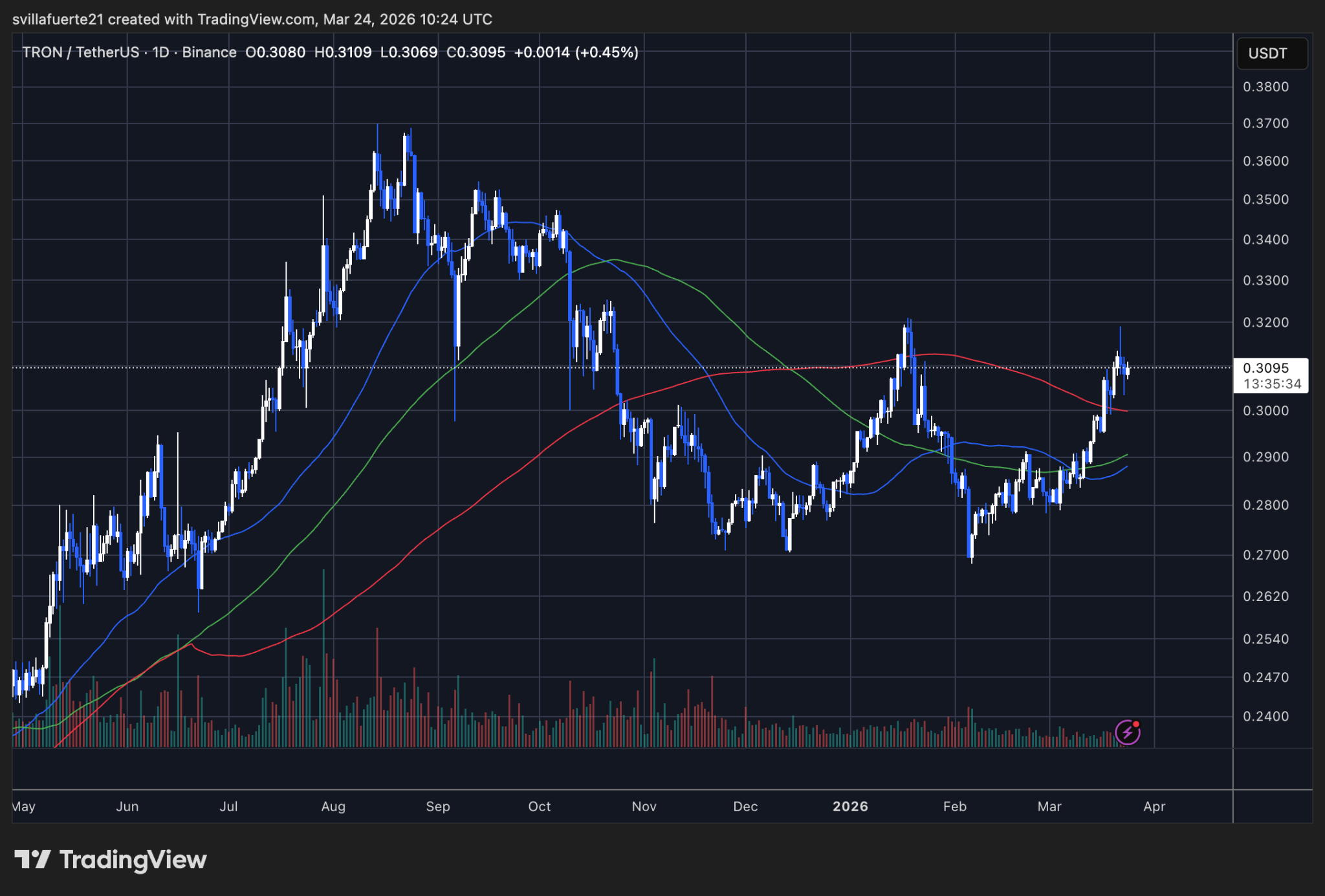1325x896 pixels.
Task: Click the 0.3000 level on price scale
Action: tap(1265, 411)
